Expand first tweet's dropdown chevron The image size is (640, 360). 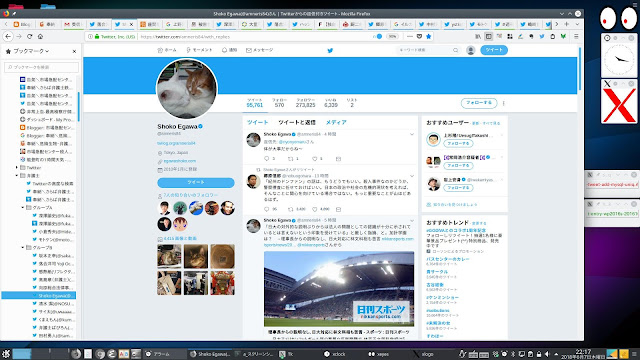(412, 134)
